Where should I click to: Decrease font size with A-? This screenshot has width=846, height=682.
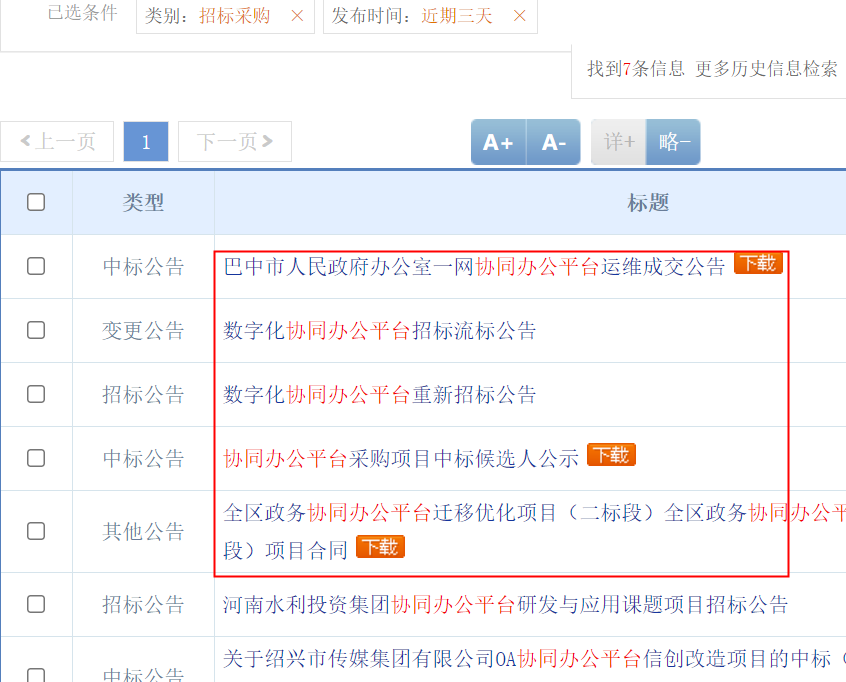pyautogui.click(x=554, y=142)
